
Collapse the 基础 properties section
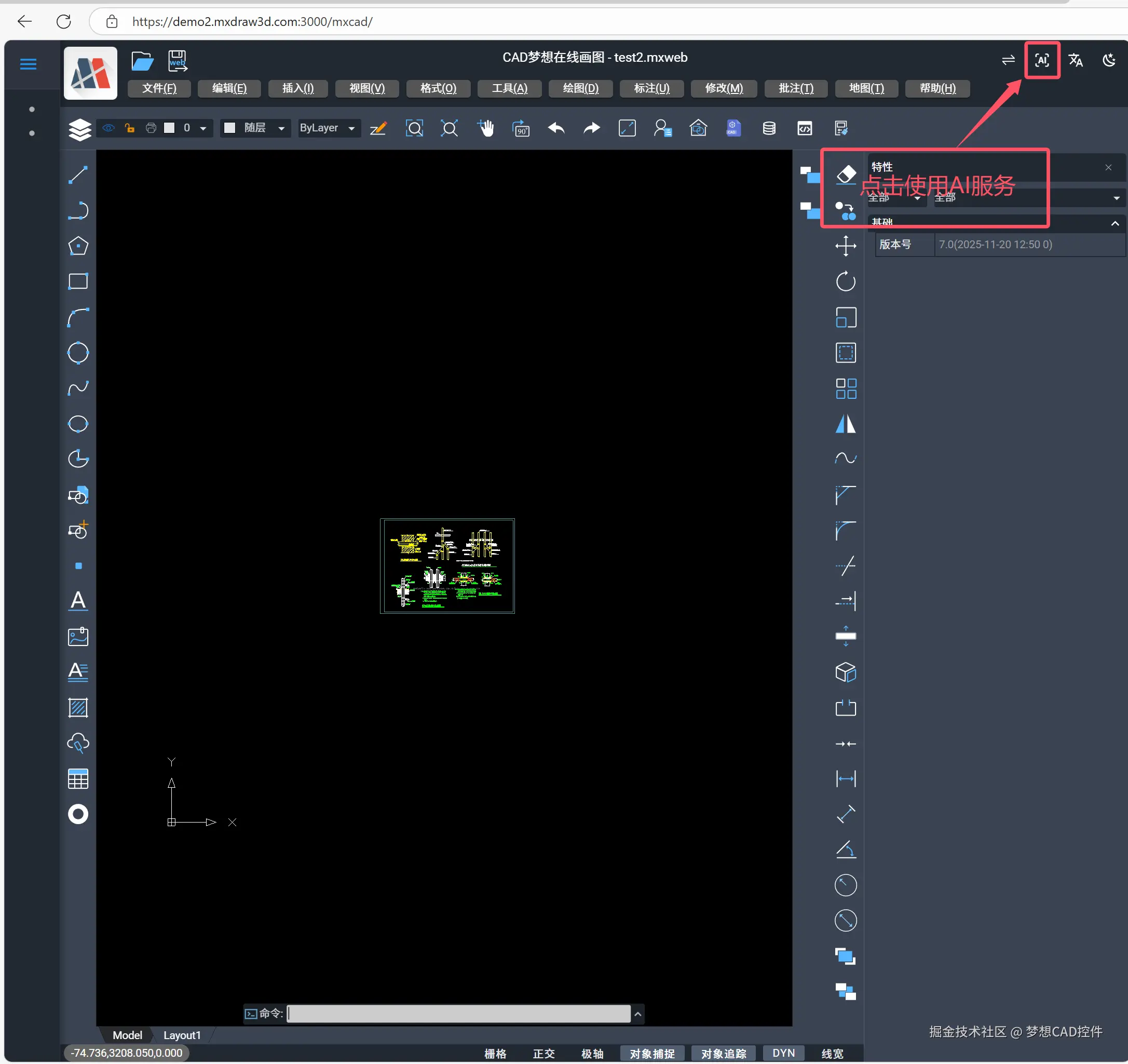tap(1115, 224)
